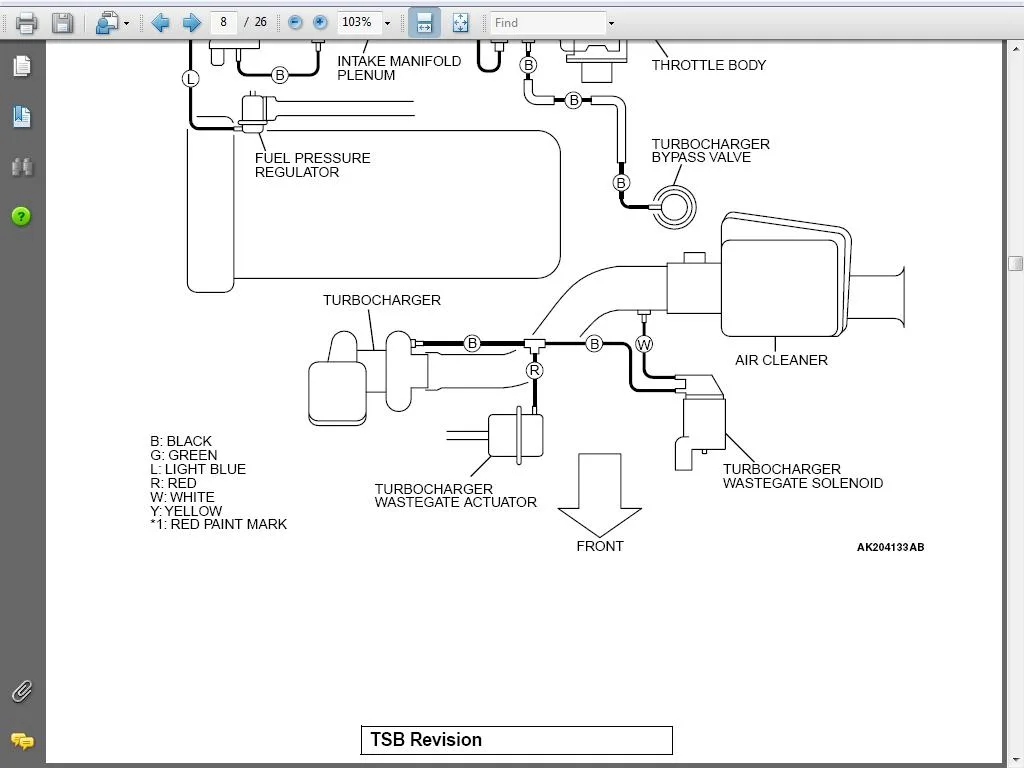Click the TURBOCHARGER WASTEGATE ACTUATOR label
This screenshot has height=768, width=1024.
[455, 496]
